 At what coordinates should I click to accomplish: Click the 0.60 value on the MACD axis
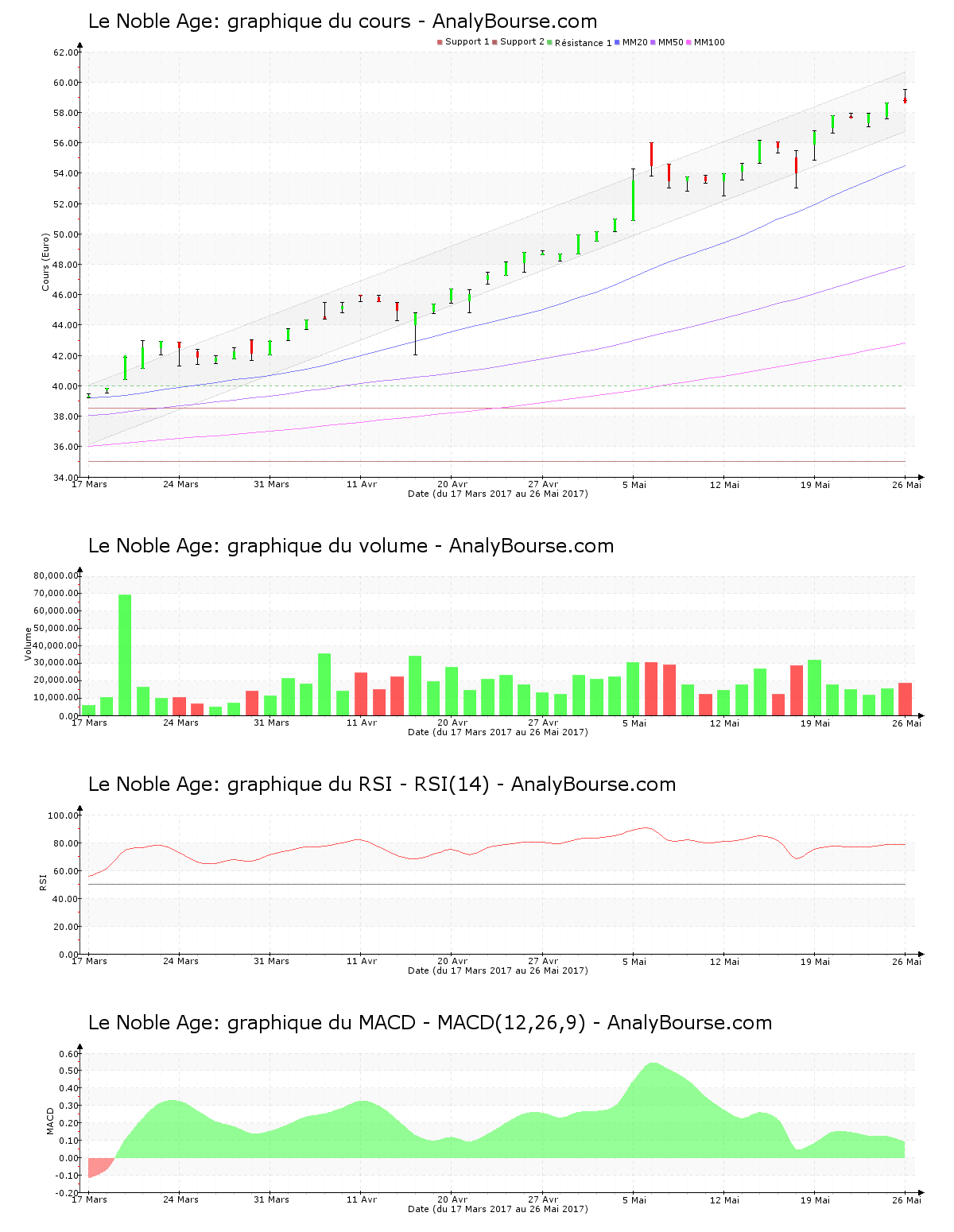coord(68,1054)
